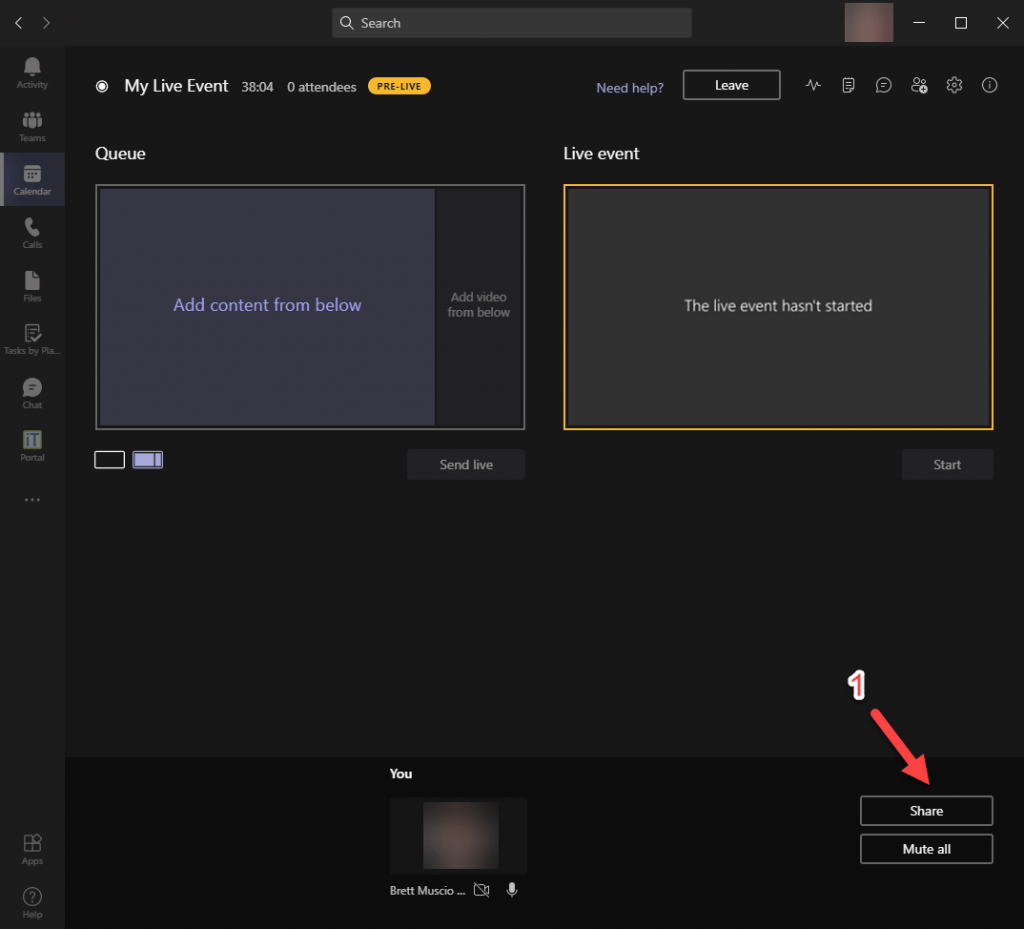
Task: Select the single-pane queue layout option
Action: tap(109, 458)
